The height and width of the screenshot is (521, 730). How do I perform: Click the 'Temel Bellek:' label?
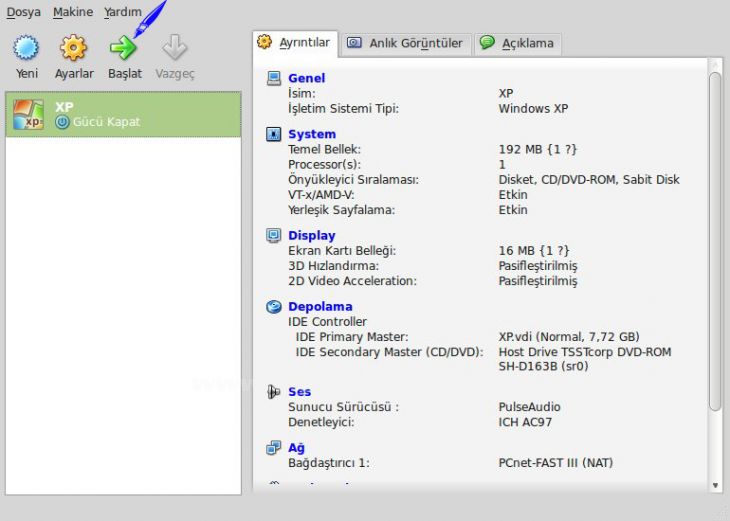(x=324, y=149)
